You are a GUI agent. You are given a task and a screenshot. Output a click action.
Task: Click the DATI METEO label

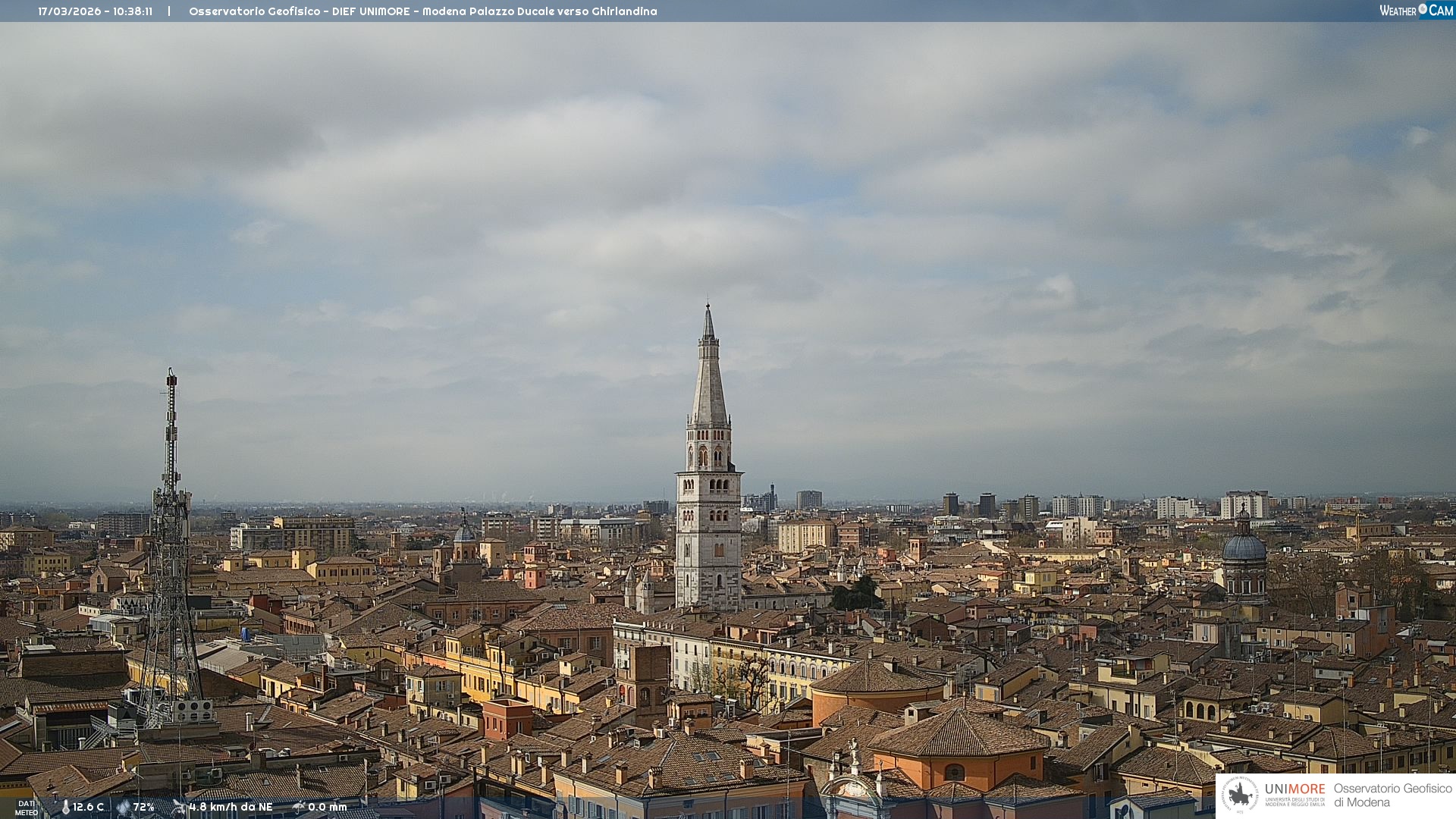[27, 808]
